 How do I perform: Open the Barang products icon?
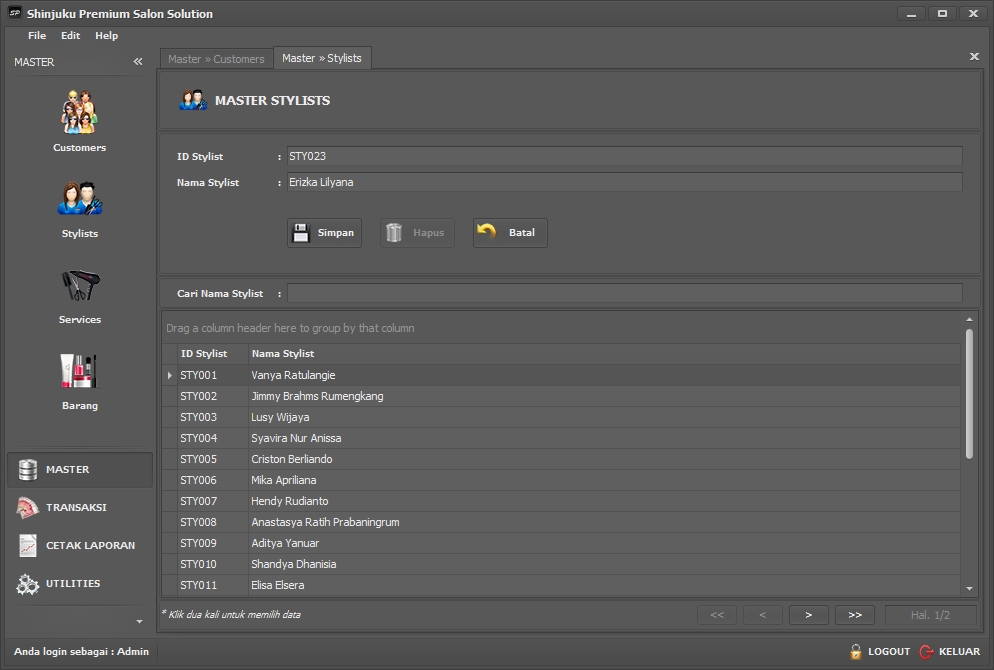click(80, 371)
